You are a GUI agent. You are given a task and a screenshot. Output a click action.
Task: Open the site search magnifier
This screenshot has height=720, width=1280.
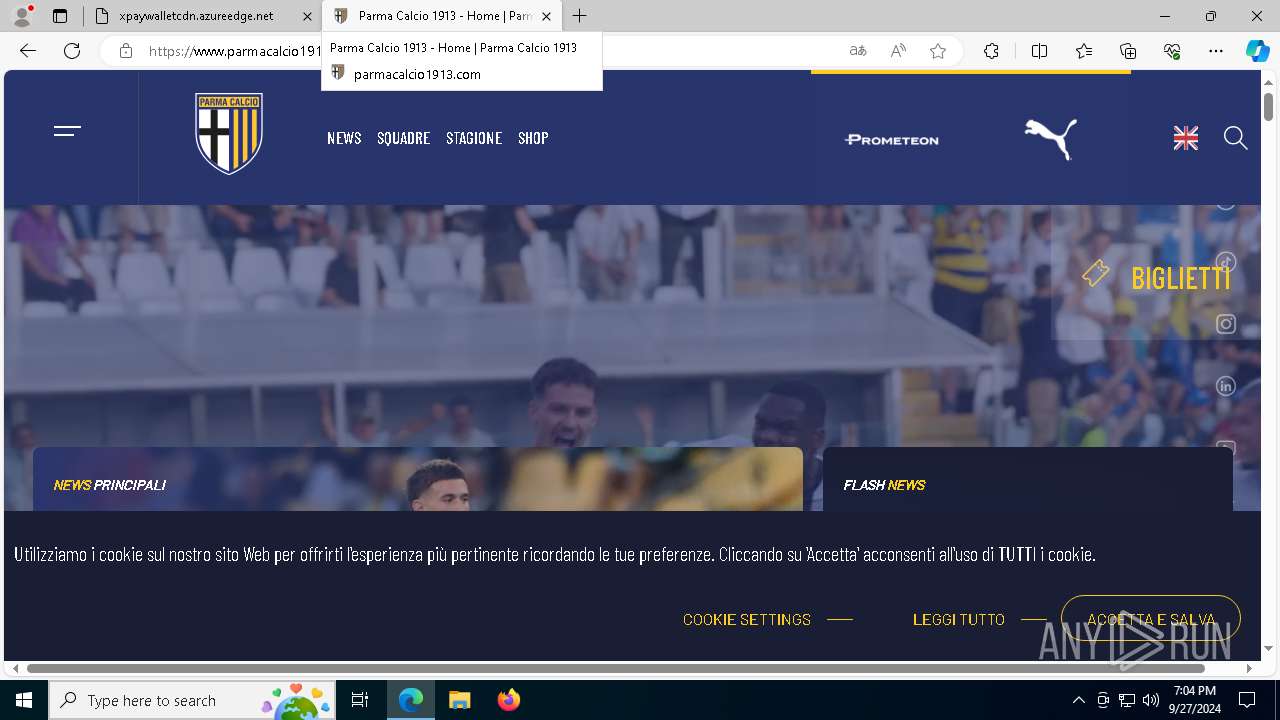pyautogui.click(x=1236, y=138)
